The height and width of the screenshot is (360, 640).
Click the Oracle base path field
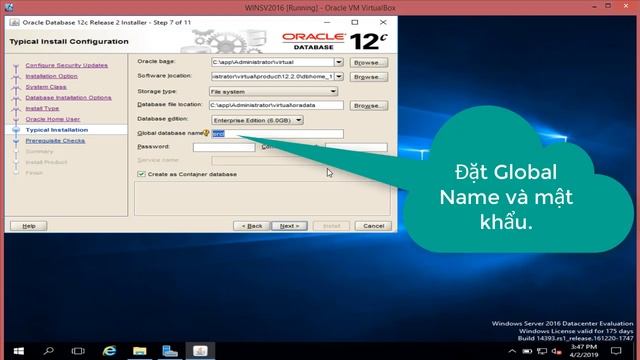273,62
